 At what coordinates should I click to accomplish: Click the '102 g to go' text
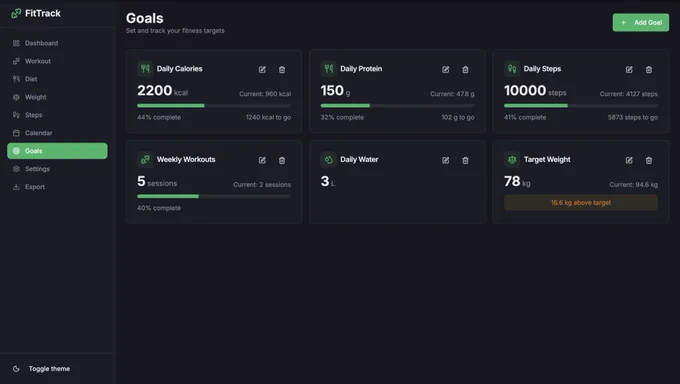pos(458,117)
